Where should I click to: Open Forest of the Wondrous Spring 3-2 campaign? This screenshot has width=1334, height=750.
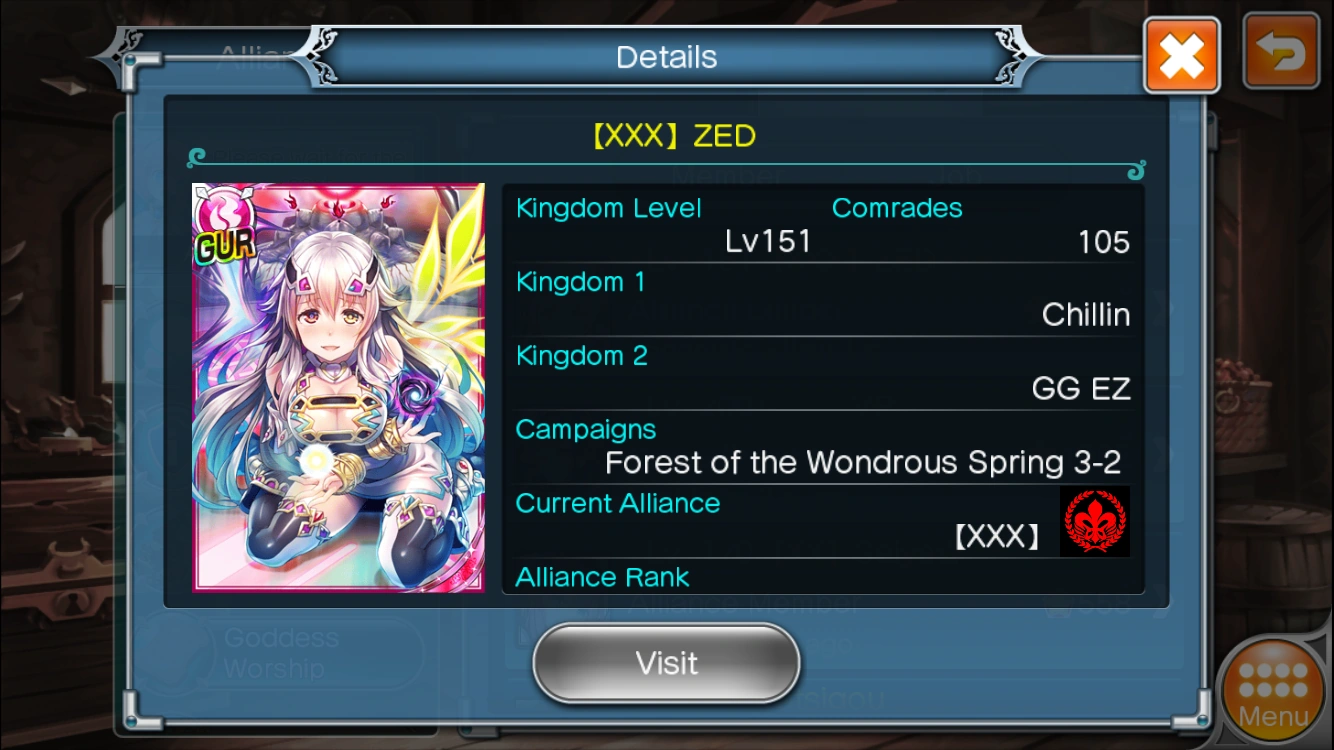pyautogui.click(x=863, y=462)
